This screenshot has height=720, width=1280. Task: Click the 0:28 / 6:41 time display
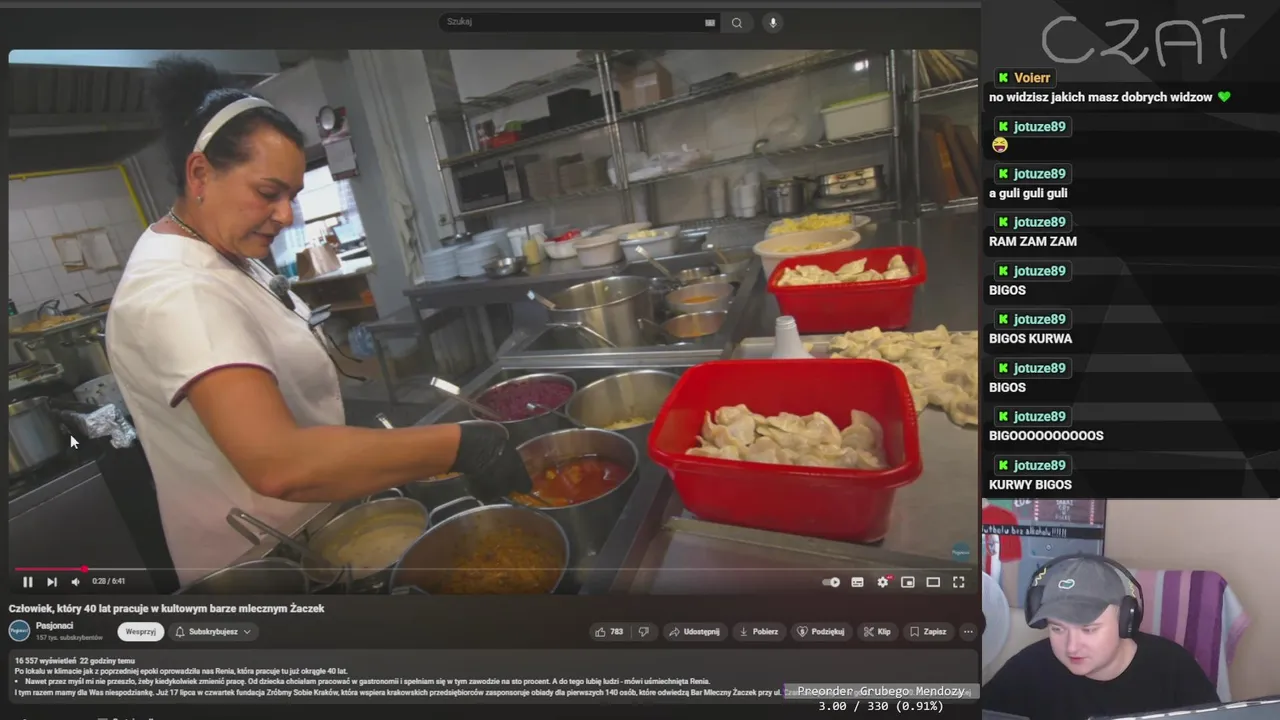click(x=108, y=582)
